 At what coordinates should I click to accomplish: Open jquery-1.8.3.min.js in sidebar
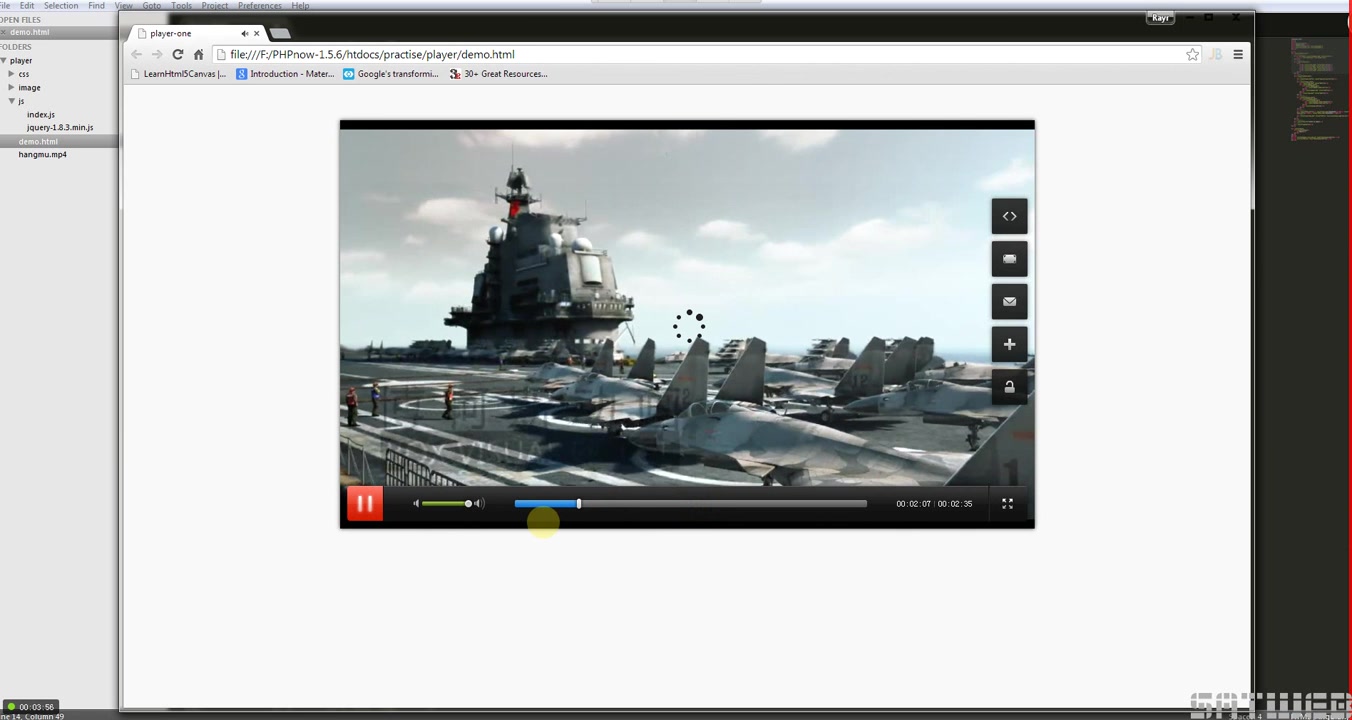click(x=60, y=127)
